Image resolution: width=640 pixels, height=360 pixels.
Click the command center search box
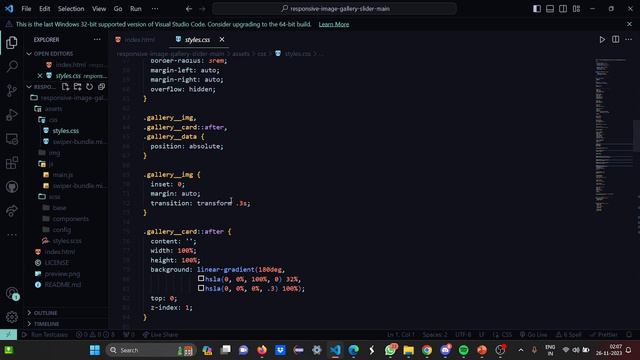click(x=334, y=9)
